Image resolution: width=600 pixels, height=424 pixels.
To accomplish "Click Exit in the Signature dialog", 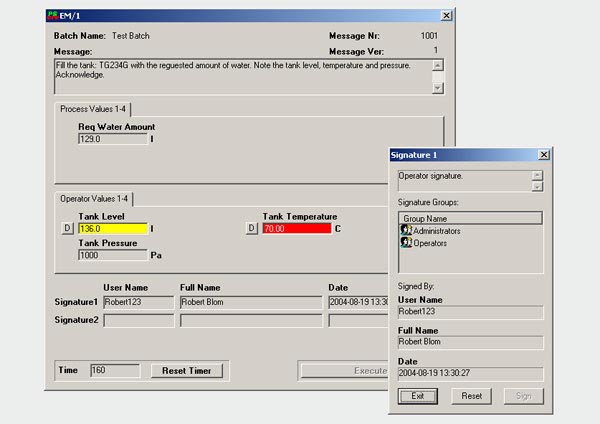I will coord(418,396).
